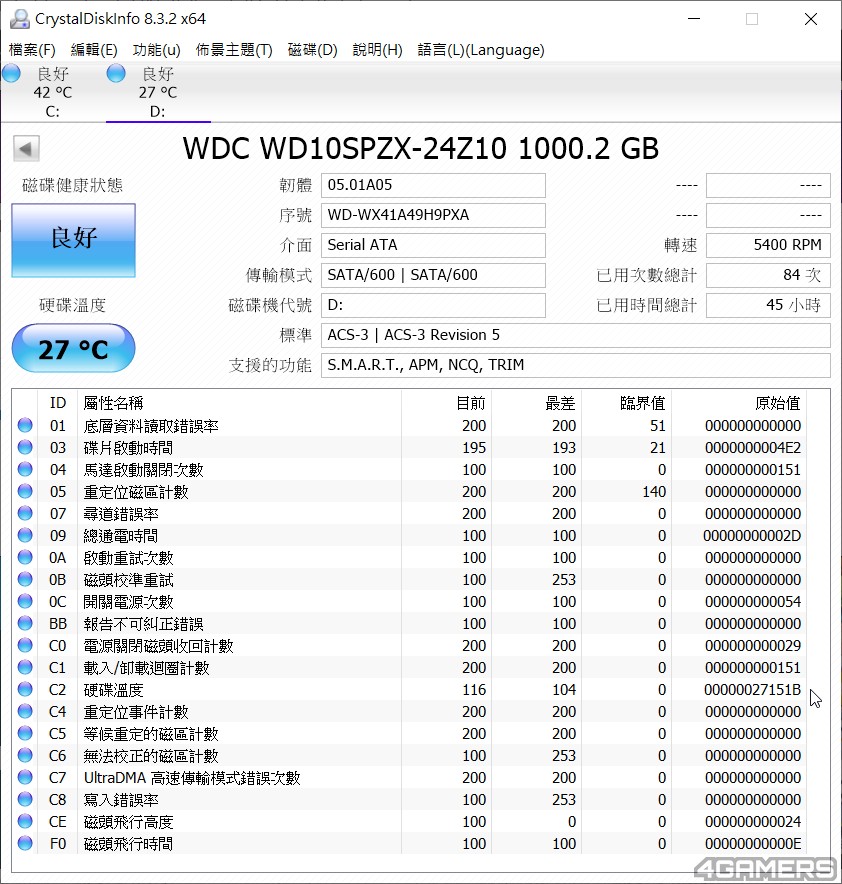
Task: Select the 重定位磁區計數 attribute row
Action: 409,491
